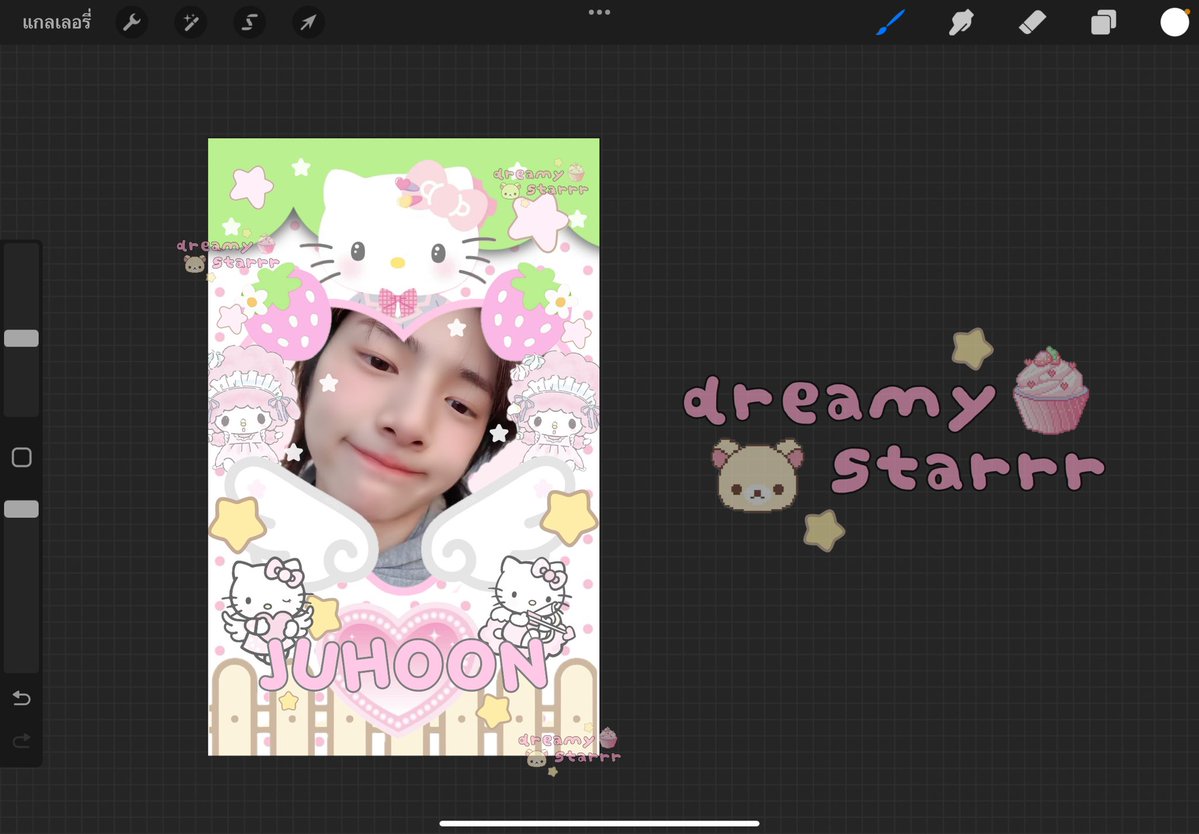The width and height of the screenshot is (1199, 834).
Task: Open the Layers panel
Action: pos(1103,22)
